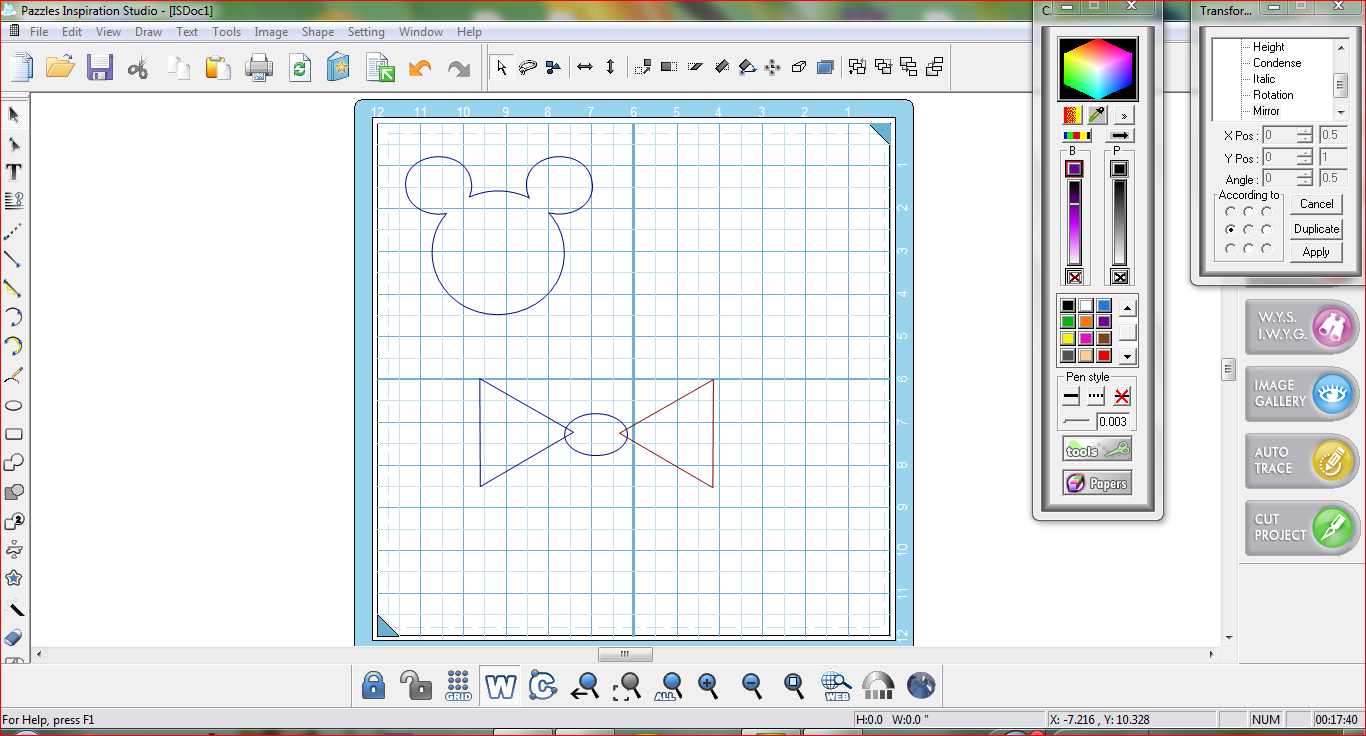Zoom out with the minus magnifier
This screenshot has height=736, width=1366.
pyautogui.click(x=752, y=686)
